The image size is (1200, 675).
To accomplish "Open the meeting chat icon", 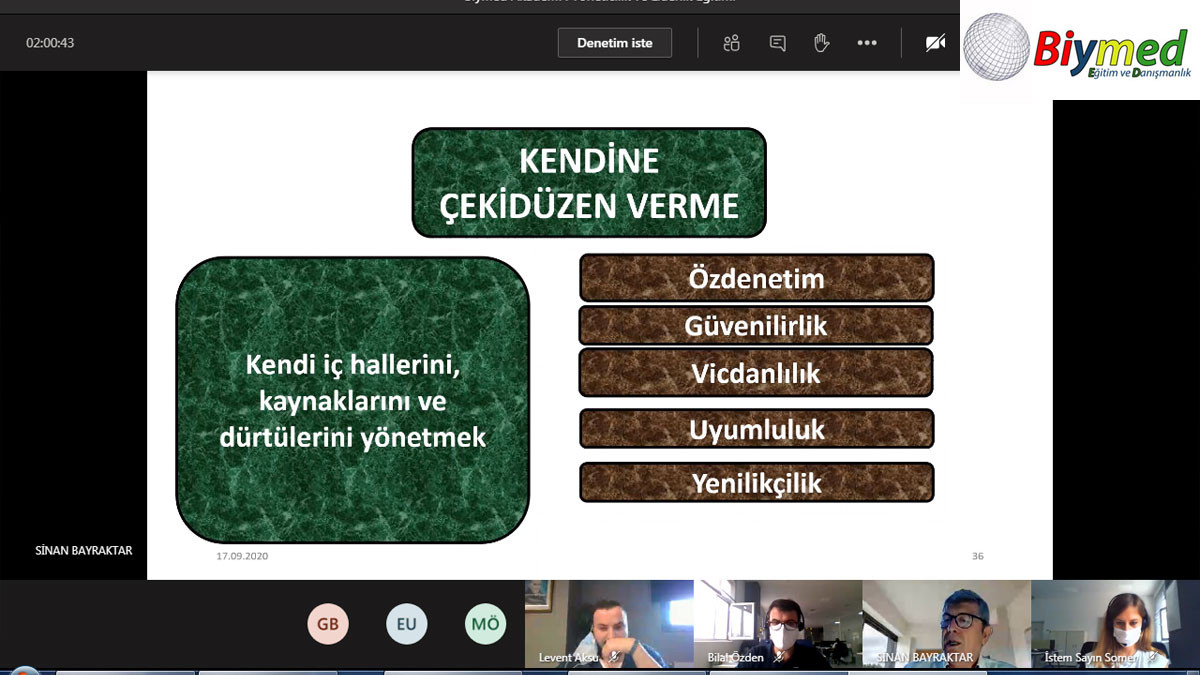I will 776,42.
